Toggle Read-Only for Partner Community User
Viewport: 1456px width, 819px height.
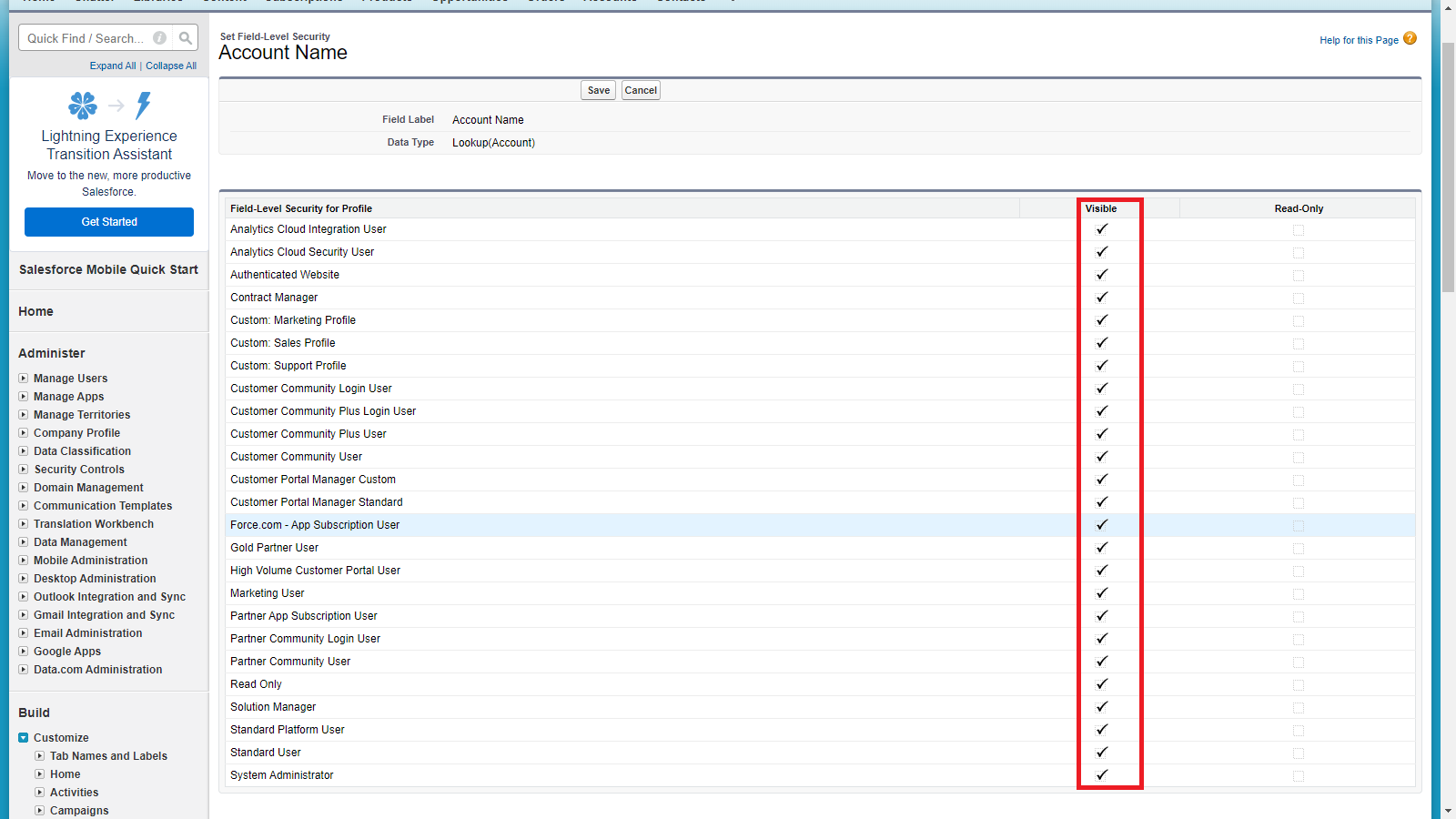[x=1299, y=662]
